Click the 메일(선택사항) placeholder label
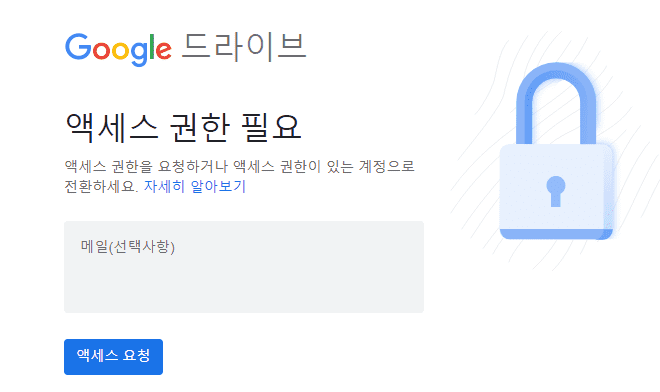660x392 pixels. 128,247
